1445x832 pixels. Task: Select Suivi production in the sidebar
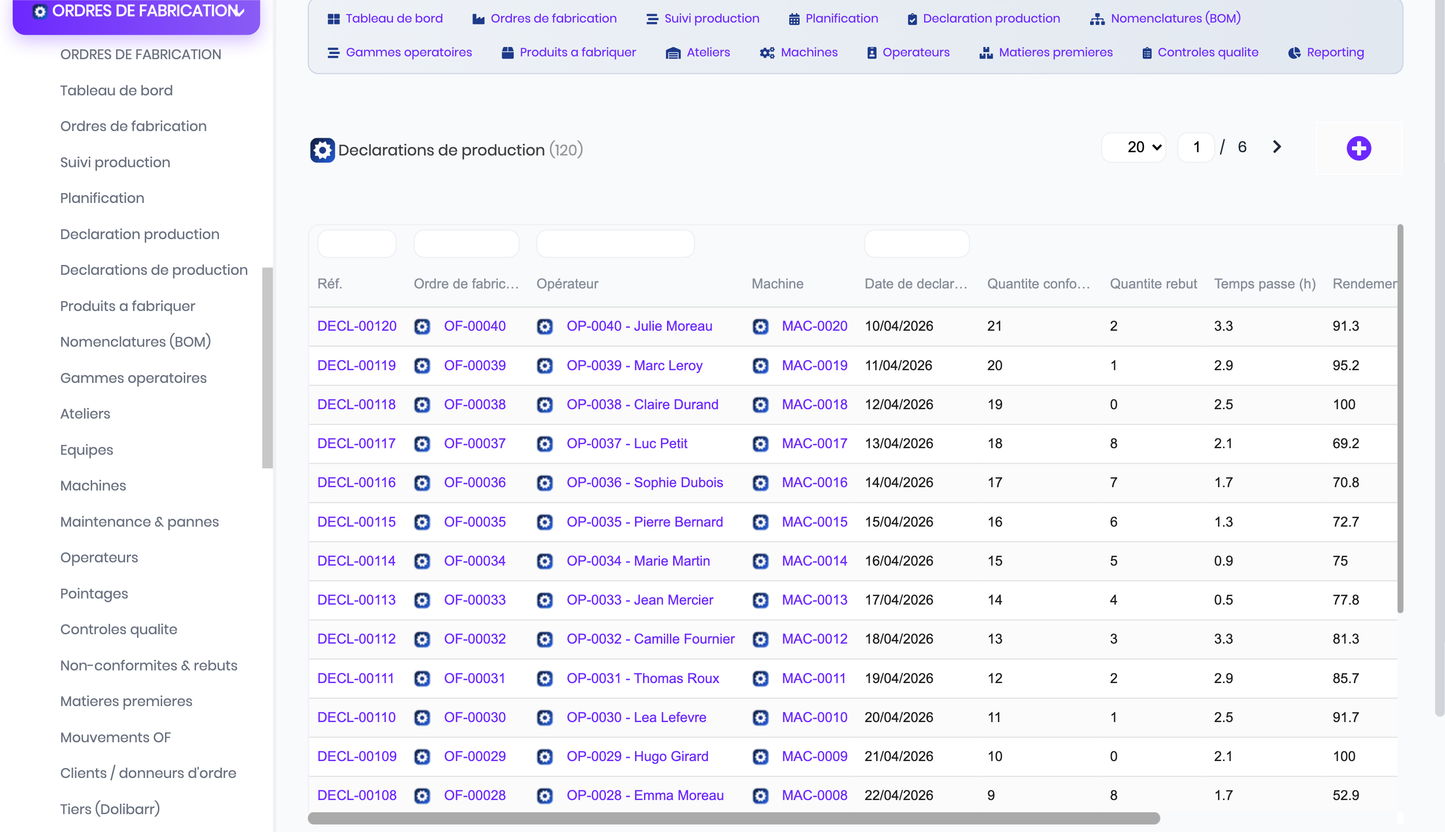click(x=115, y=162)
